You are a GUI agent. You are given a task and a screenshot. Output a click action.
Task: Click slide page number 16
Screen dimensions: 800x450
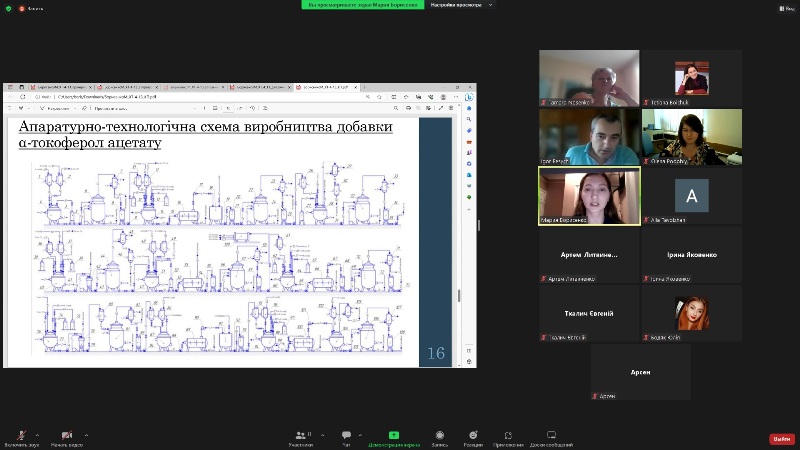[x=436, y=353]
